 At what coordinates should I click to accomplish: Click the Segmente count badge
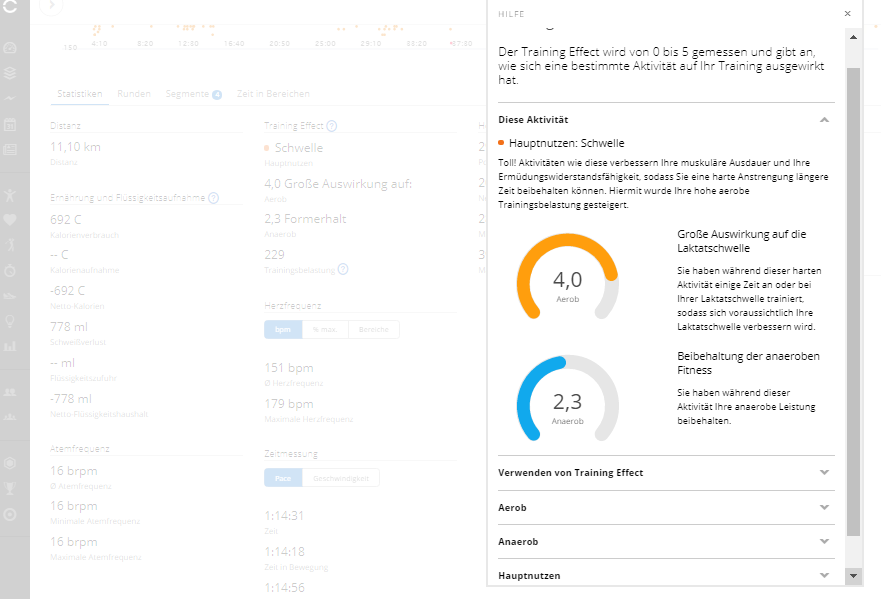pos(216,94)
